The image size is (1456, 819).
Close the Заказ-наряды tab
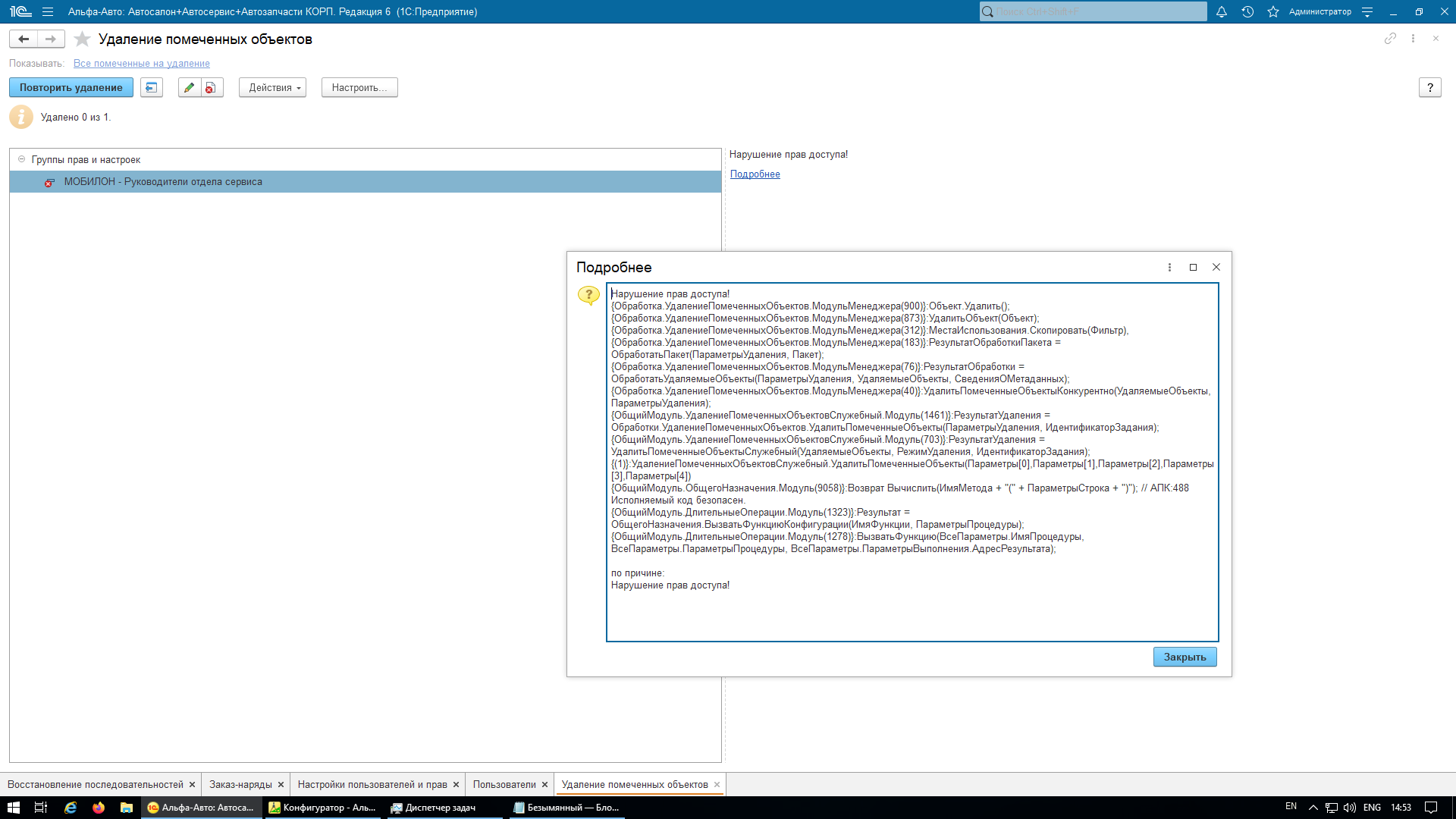click(281, 785)
